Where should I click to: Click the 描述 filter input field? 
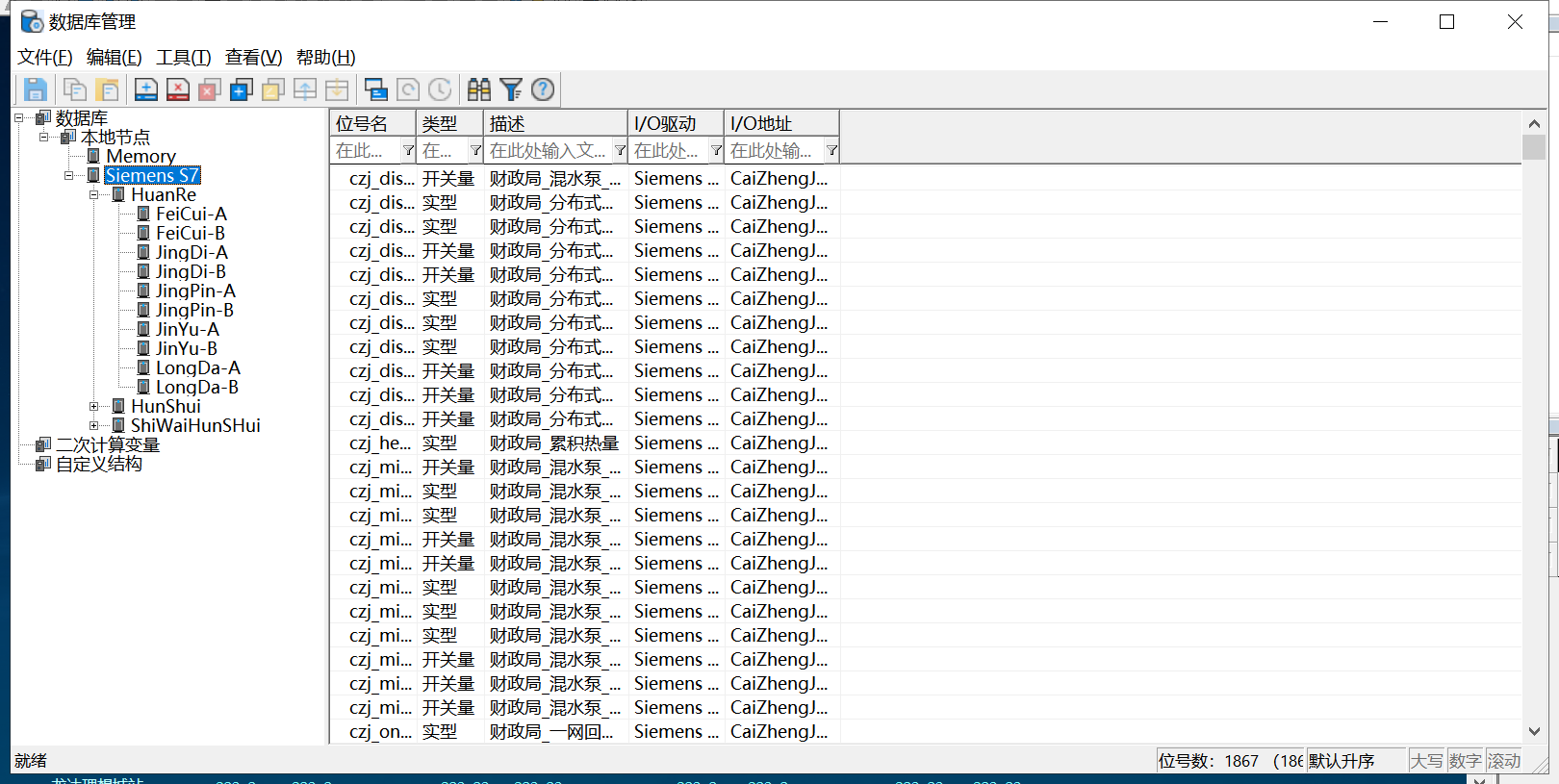[549, 150]
